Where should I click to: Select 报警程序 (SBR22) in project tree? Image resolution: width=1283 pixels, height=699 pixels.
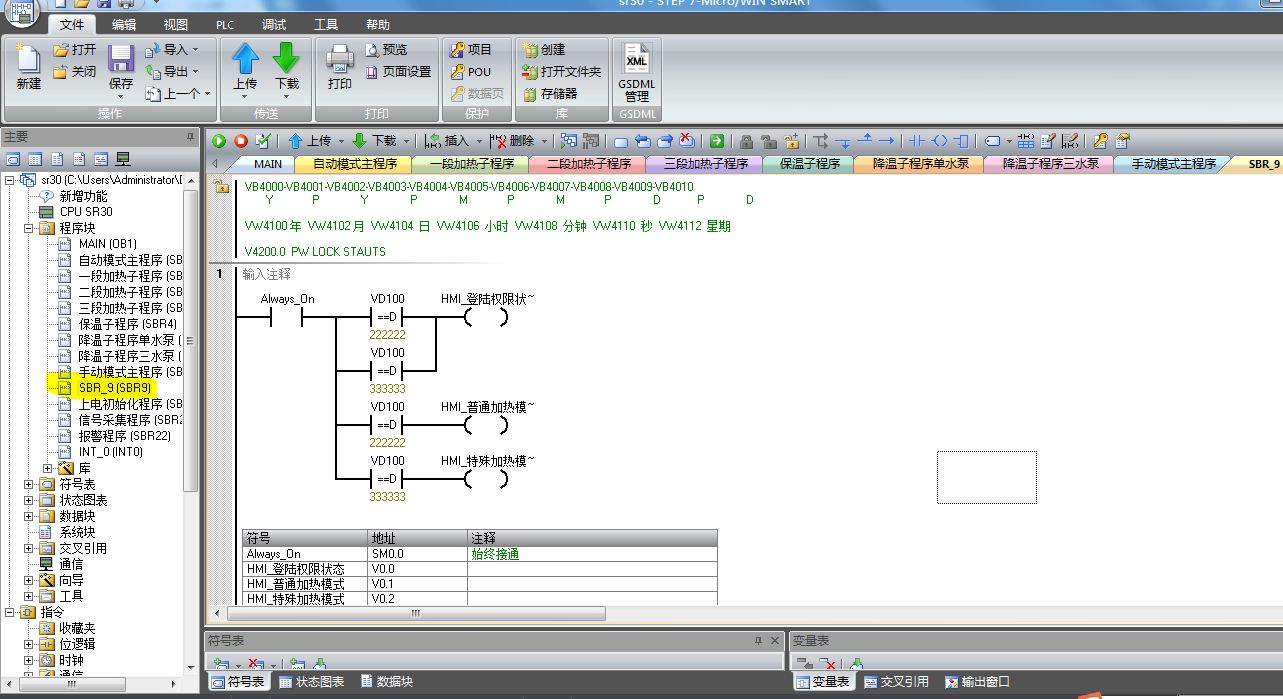124,436
